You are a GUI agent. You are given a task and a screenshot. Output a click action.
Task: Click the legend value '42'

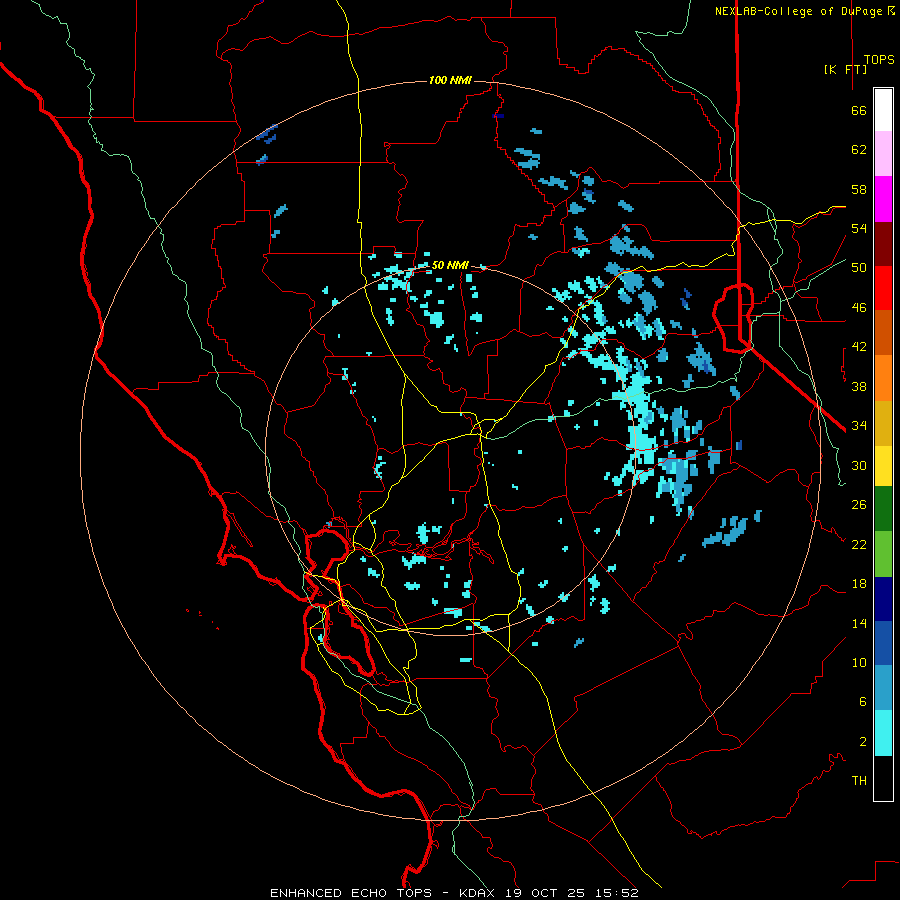point(859,347)
